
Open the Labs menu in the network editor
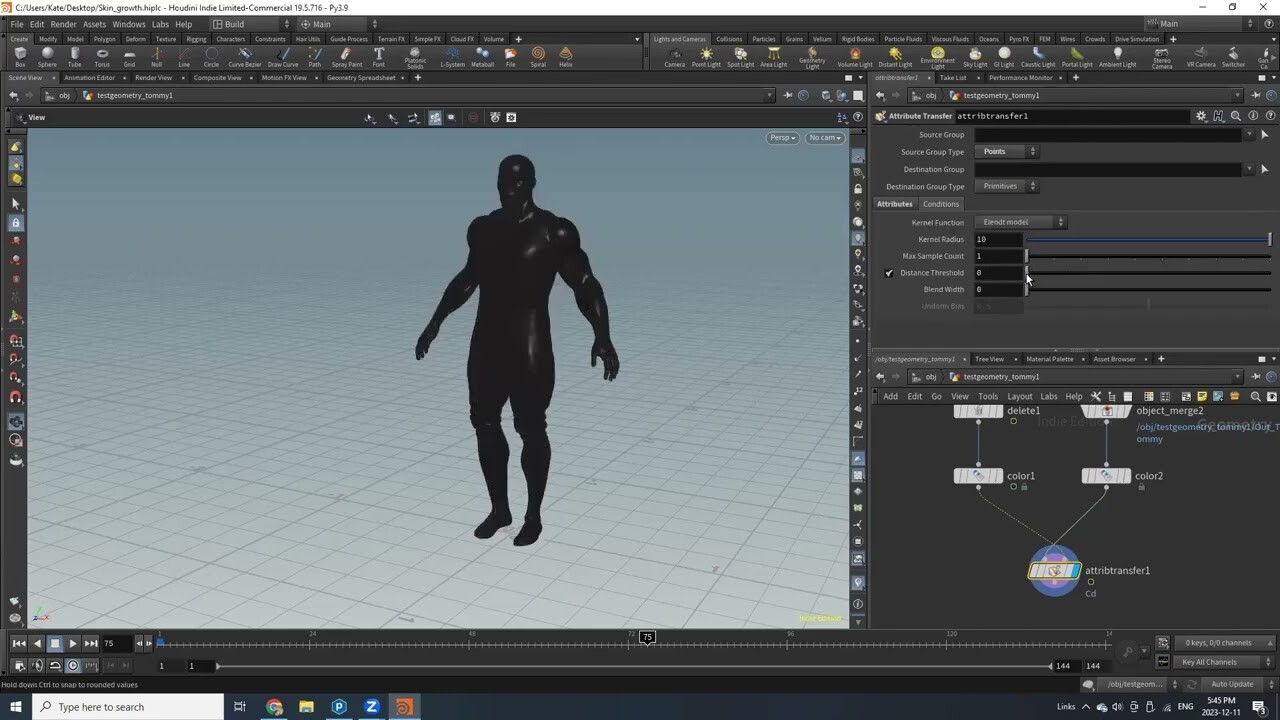1048,396
